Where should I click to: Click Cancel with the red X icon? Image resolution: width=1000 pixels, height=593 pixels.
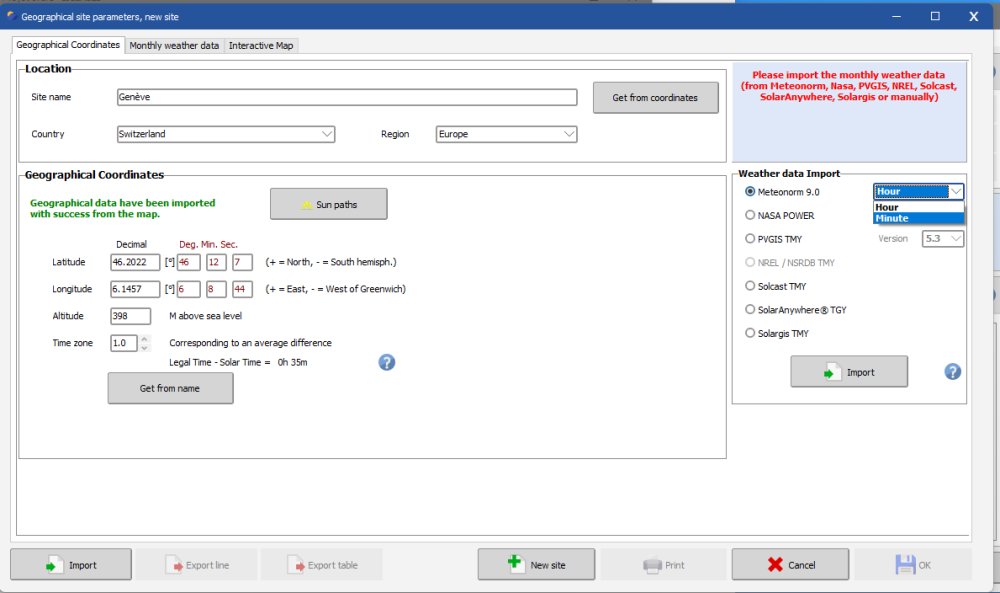[790, 564]
